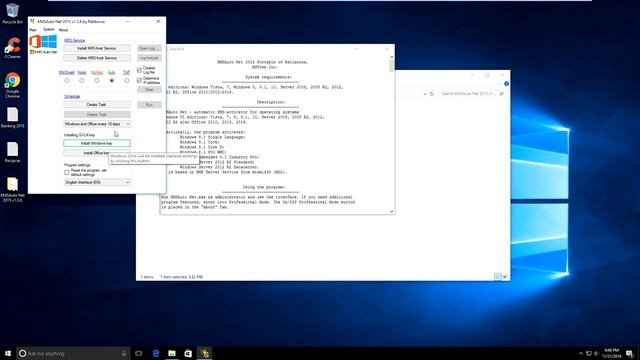Click the Explorer search box field
This screenshot has height=360, width=640.
pyautogui.click(x=472, y=94)
